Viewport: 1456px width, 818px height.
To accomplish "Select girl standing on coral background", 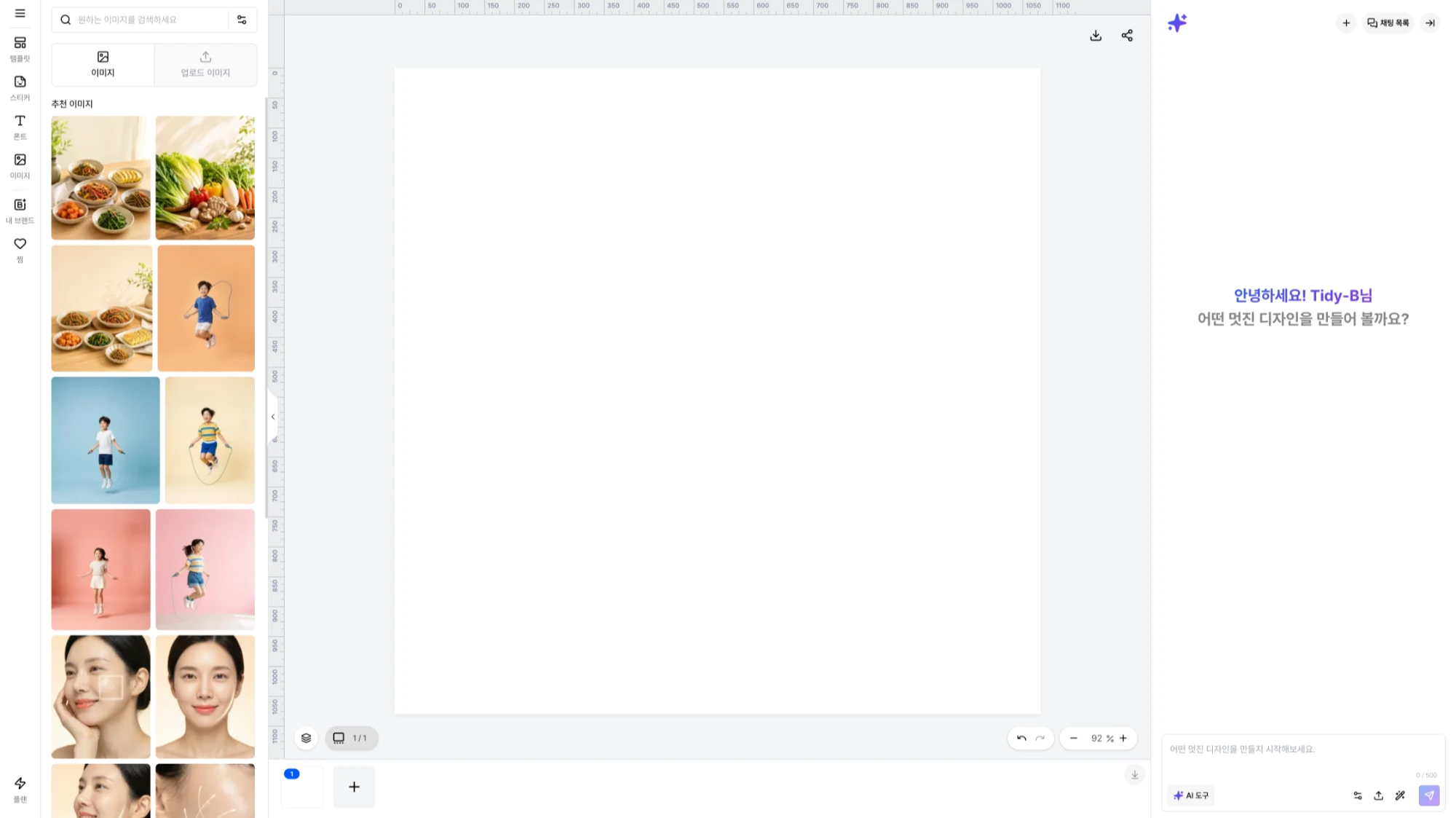I will click(x=100, y=570).
